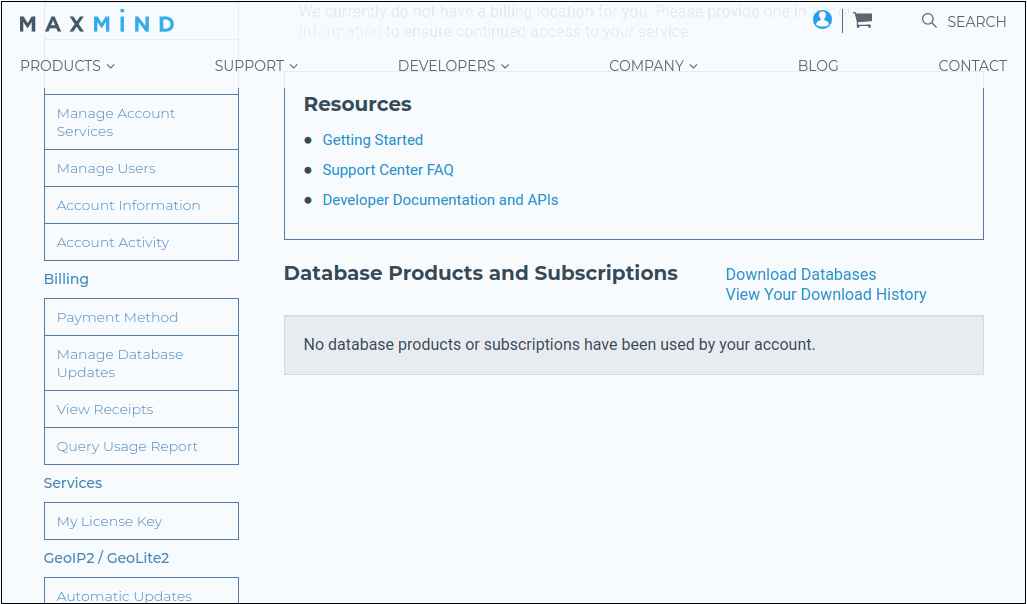Image resolution: width=1027 pixels, height=604 pixels.
Task: Click the GeoIP2 / GeoLite2 heading
Action: point(106,558)
